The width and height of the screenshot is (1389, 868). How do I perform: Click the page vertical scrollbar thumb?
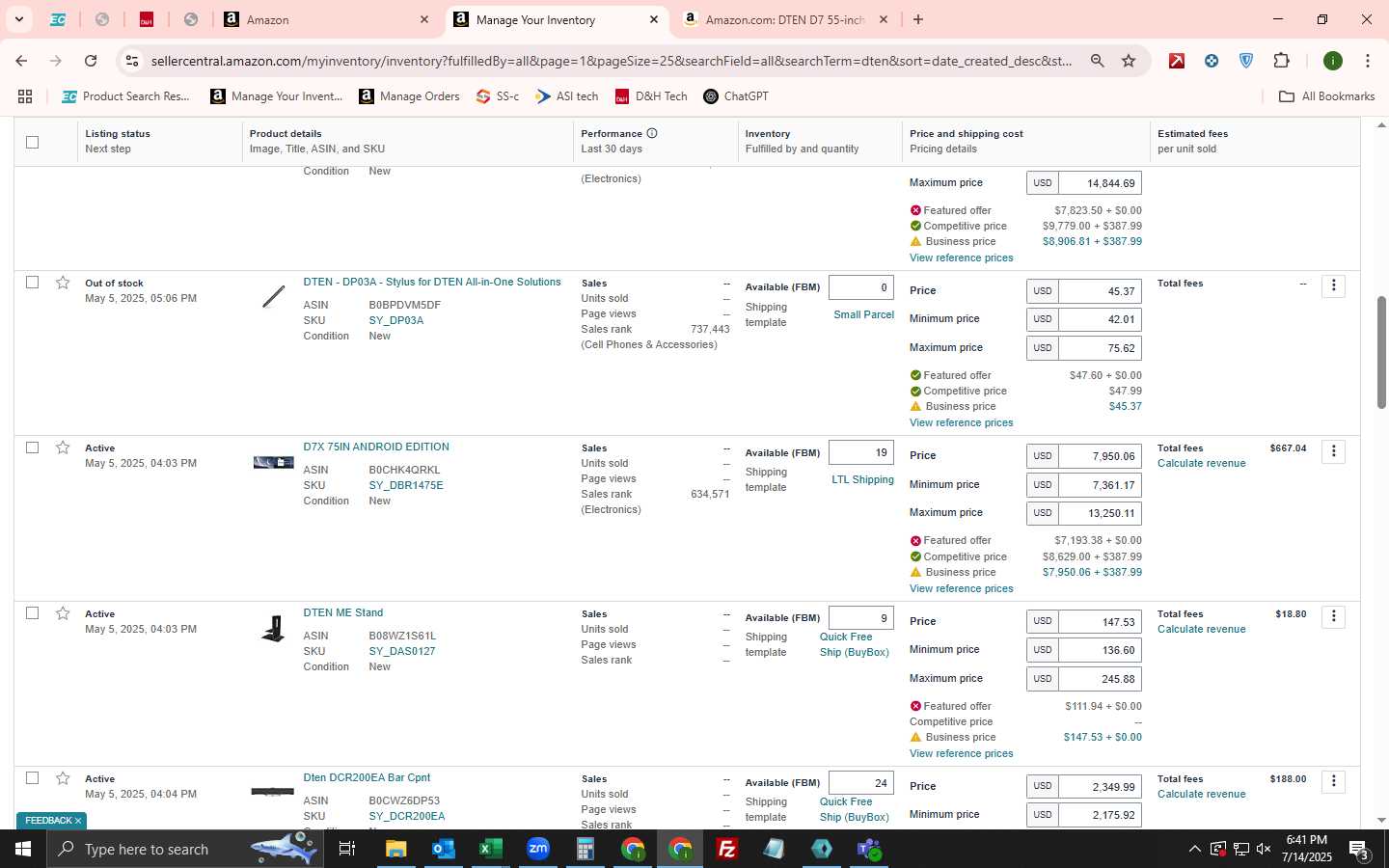(1381, 352)
